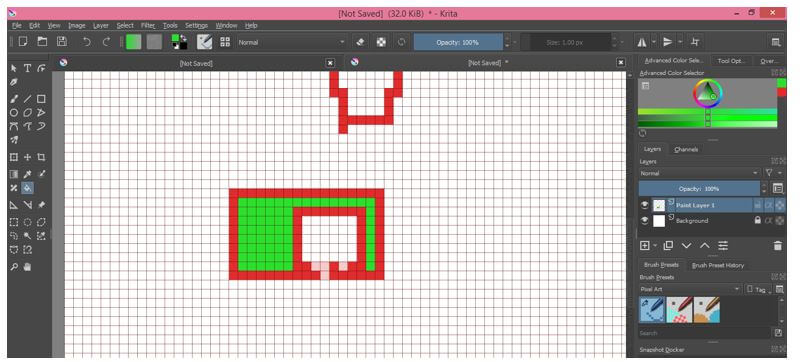
Task: Open the Layer menu
Action: click(x=101, y=25)
